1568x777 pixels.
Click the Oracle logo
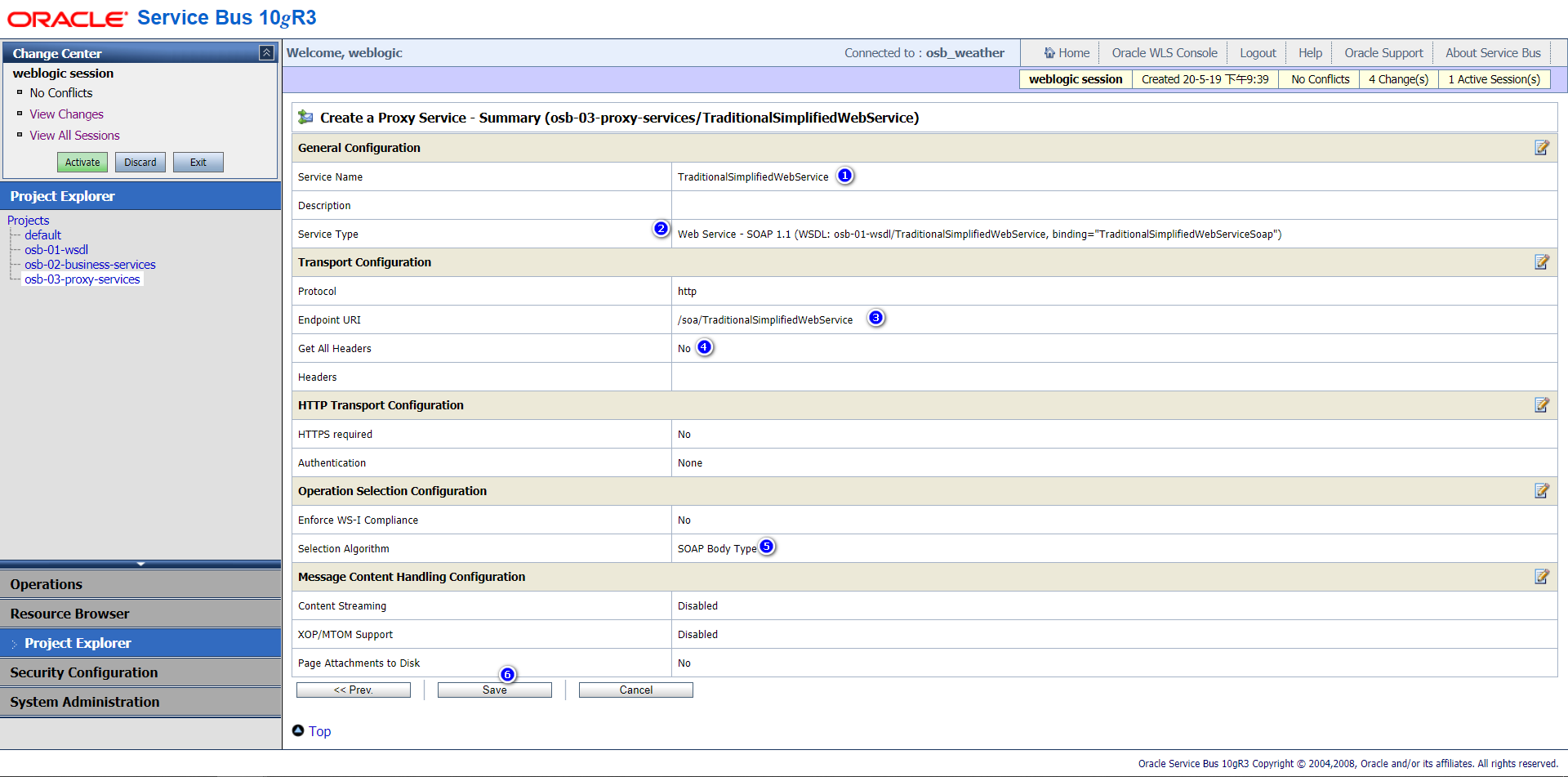tap(67, 19)
